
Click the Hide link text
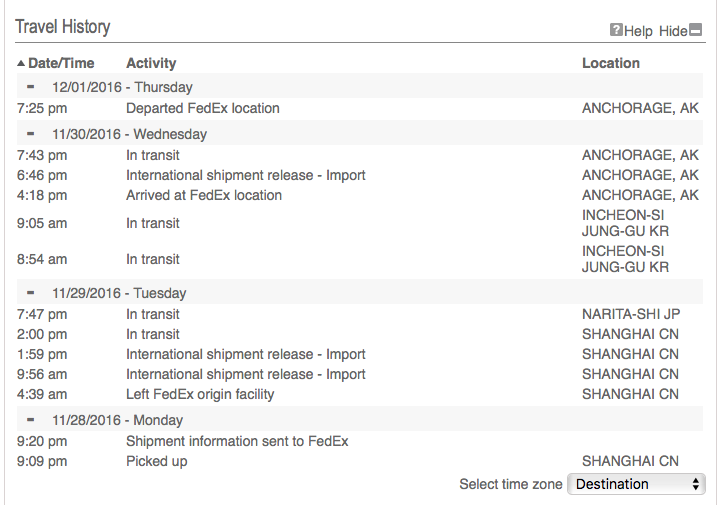[x=673, y=31]
